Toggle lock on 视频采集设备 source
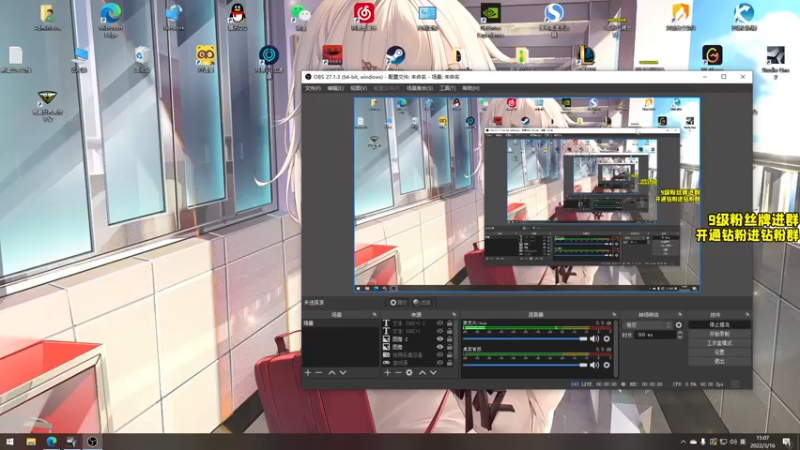Screen dimensions: 800x450 [x=449, y=355]
